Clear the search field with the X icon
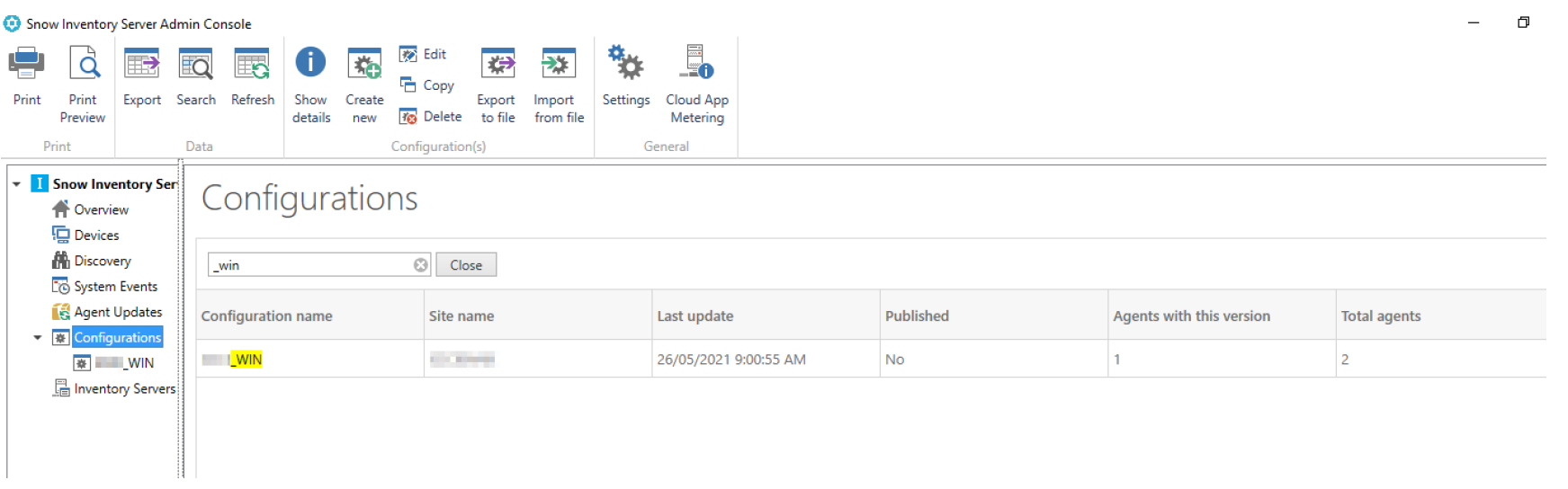 point(420,265)
